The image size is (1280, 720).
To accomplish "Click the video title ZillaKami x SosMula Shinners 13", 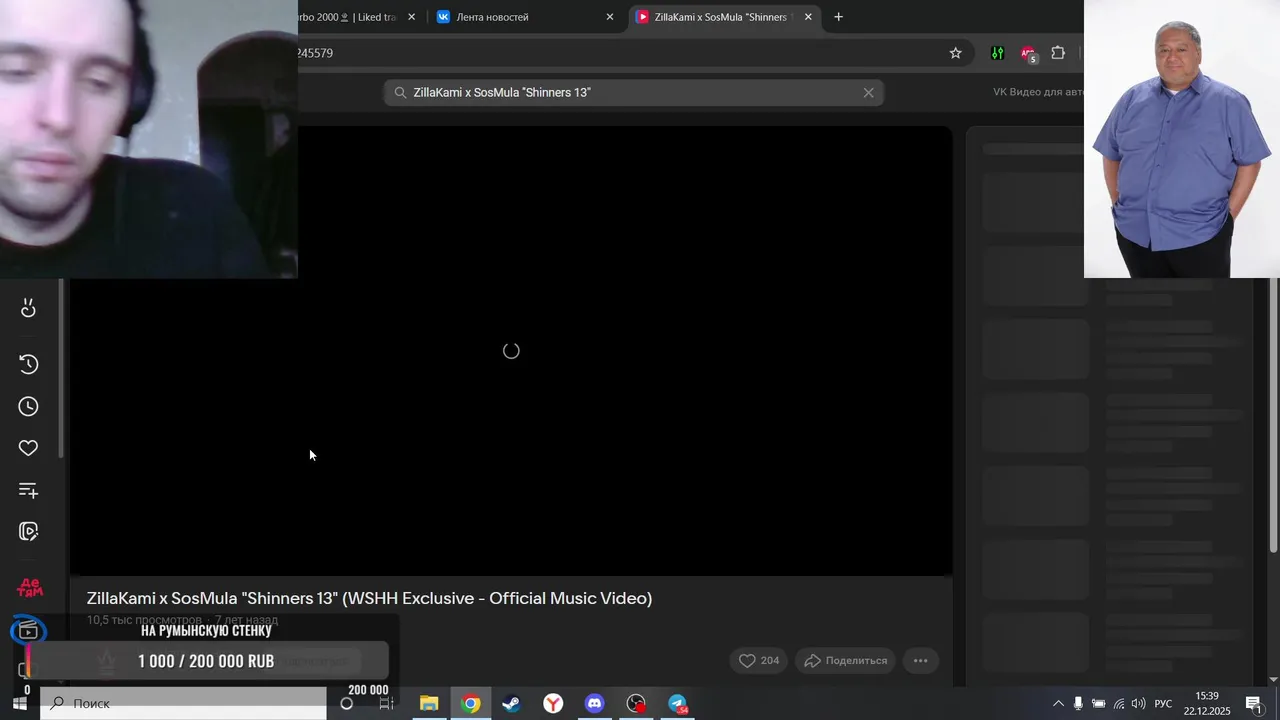I will (369, 598).
